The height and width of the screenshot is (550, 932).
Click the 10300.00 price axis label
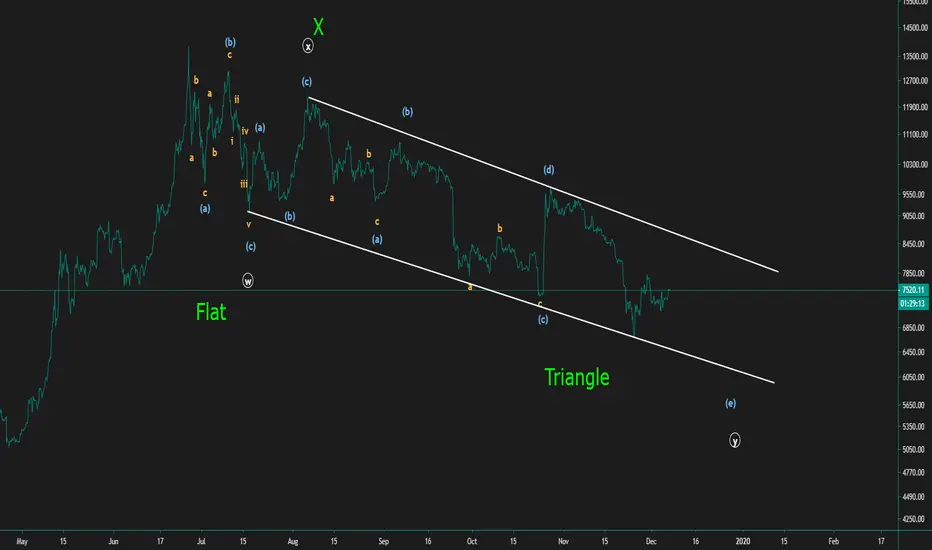click(x=915, y=165)
